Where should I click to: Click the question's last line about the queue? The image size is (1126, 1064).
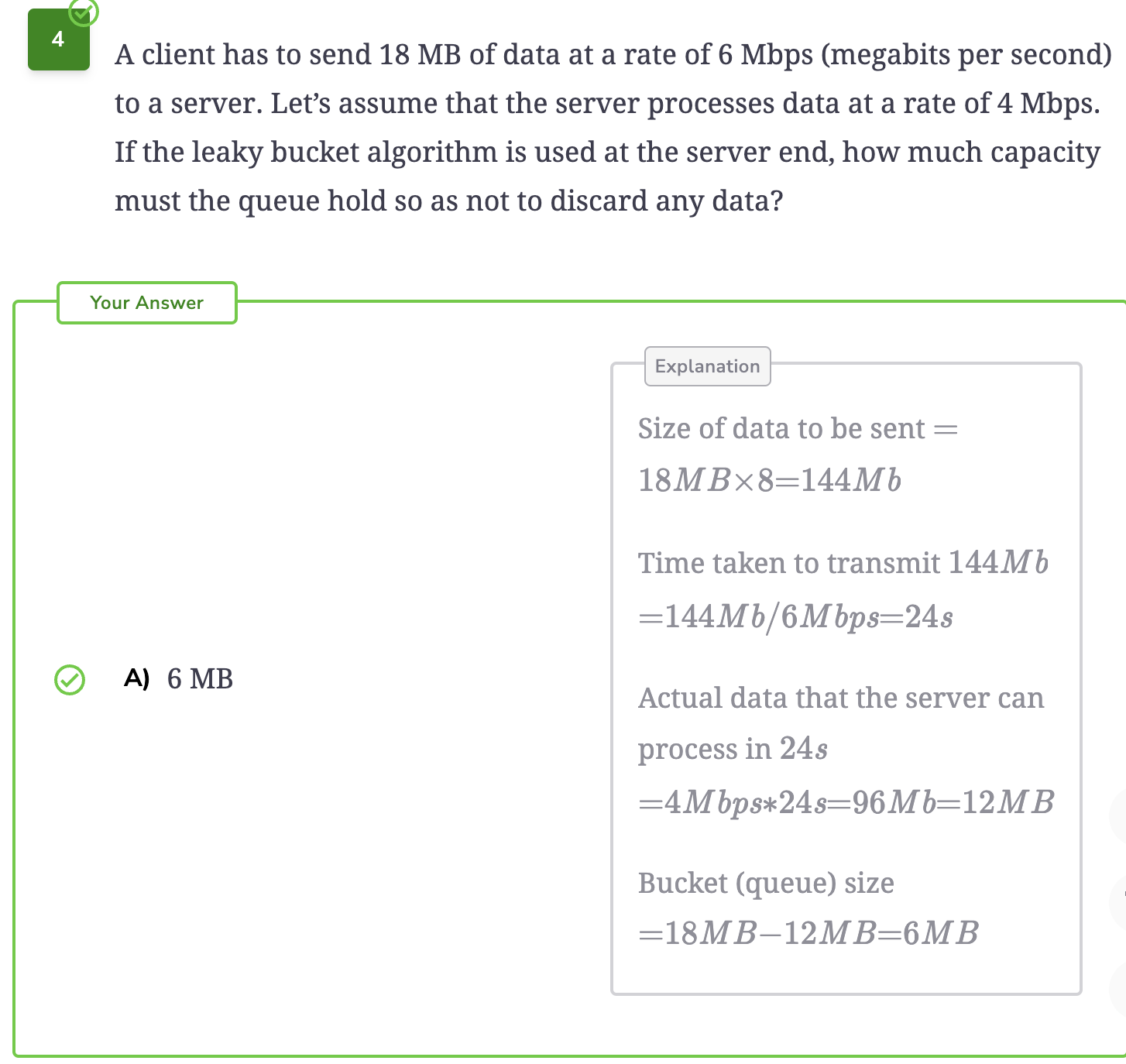pyautogui.click(x=449, y=201)
